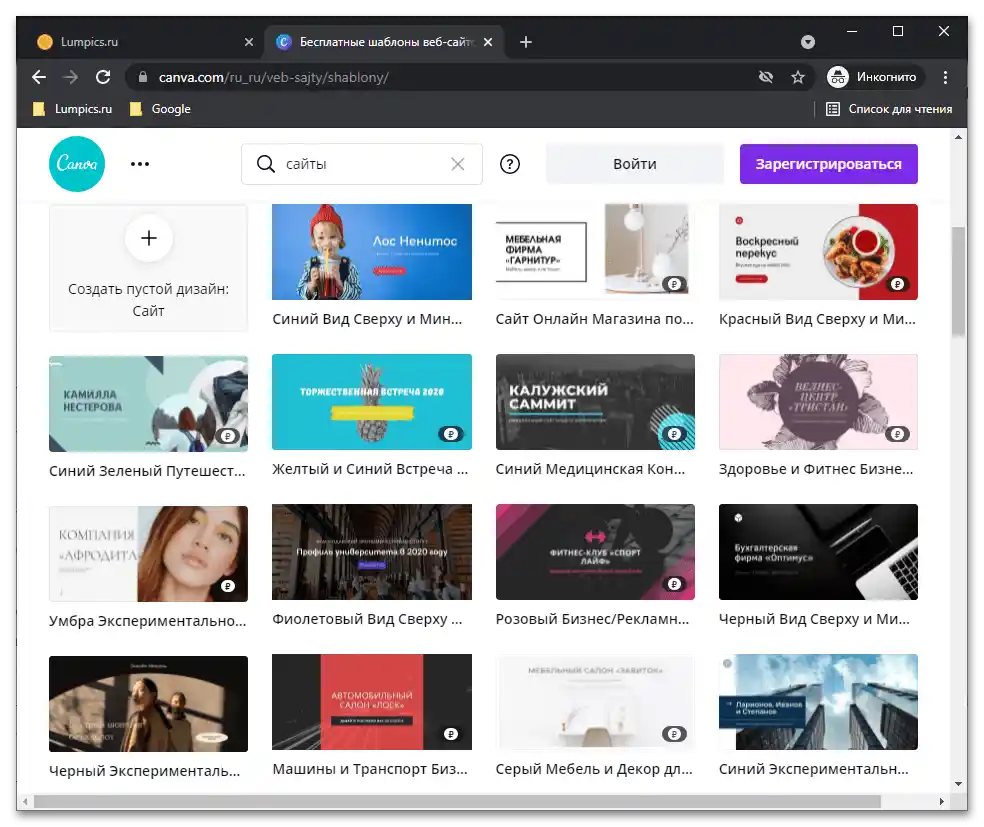Click title Синий Зеленый Путешест...
The height and width of the screenshot is (827, 984).
pyautogui.click(x=147, y=471)
